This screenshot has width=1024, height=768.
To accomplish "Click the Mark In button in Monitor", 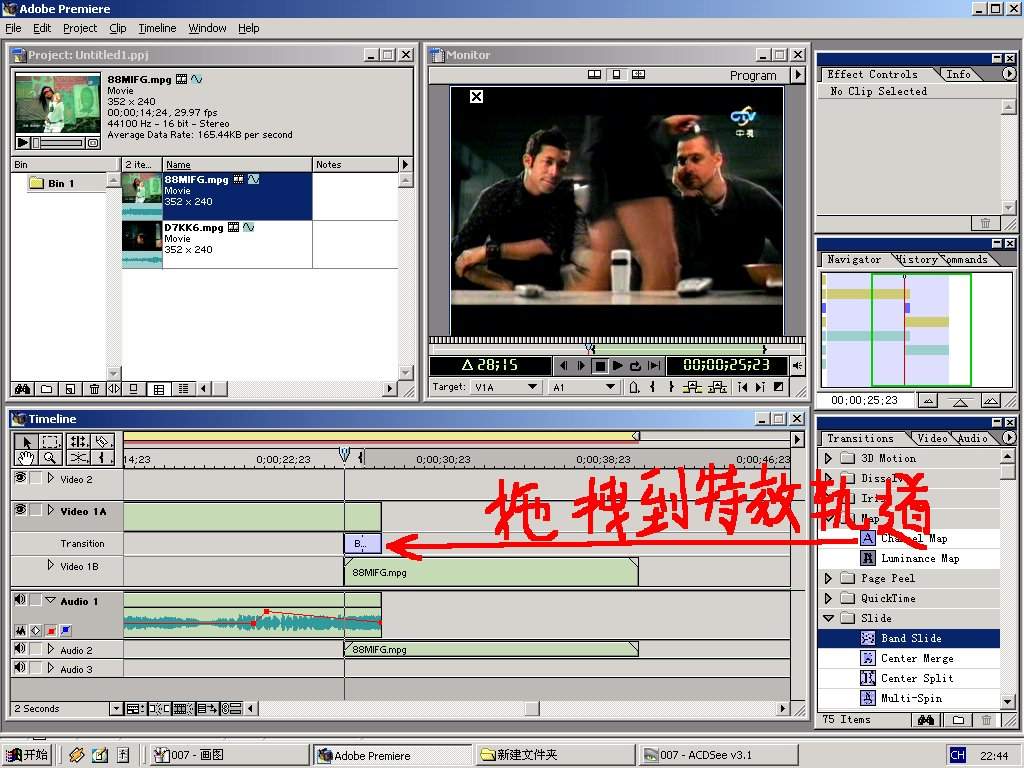I will click(652, 387).
